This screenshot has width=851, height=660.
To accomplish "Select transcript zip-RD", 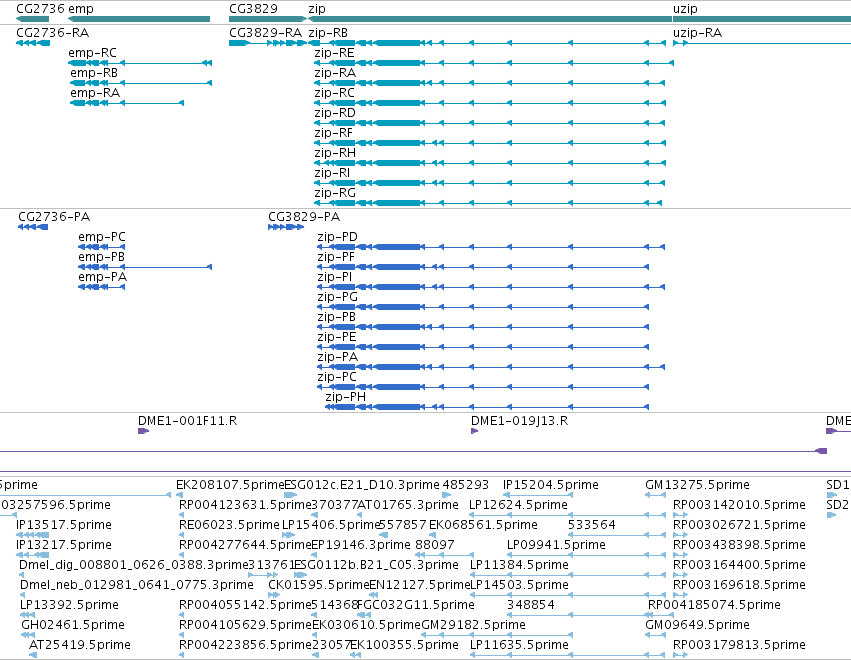I will 335,113.
